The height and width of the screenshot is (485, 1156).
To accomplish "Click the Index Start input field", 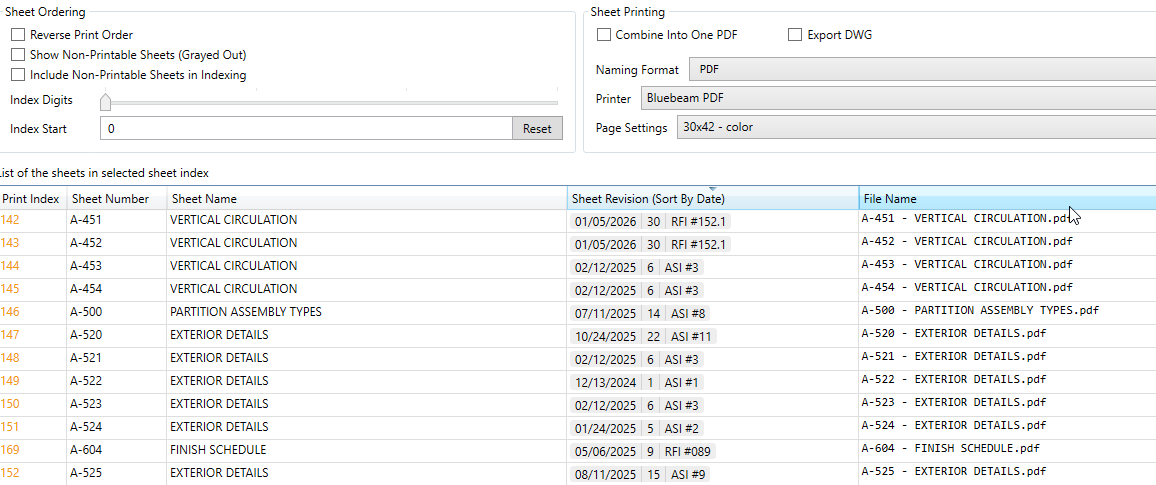I will pos(305,129).
